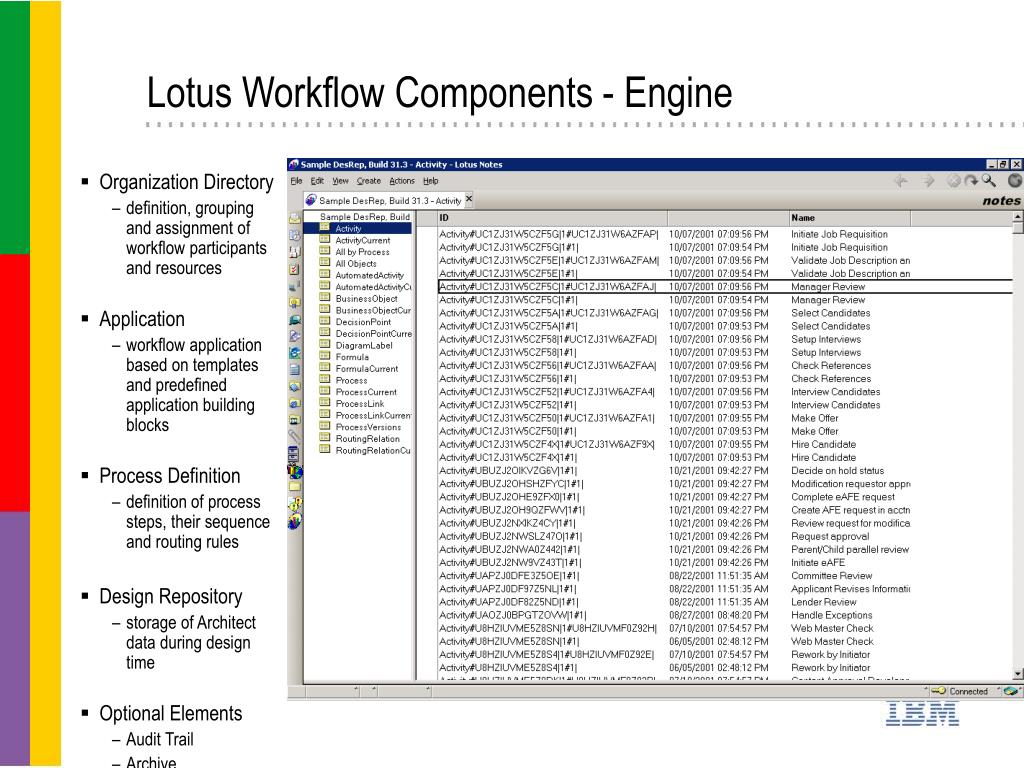Open the FormulaCurrent view
The height and width of the screenshot is (768, 1024).
(366, 369)
